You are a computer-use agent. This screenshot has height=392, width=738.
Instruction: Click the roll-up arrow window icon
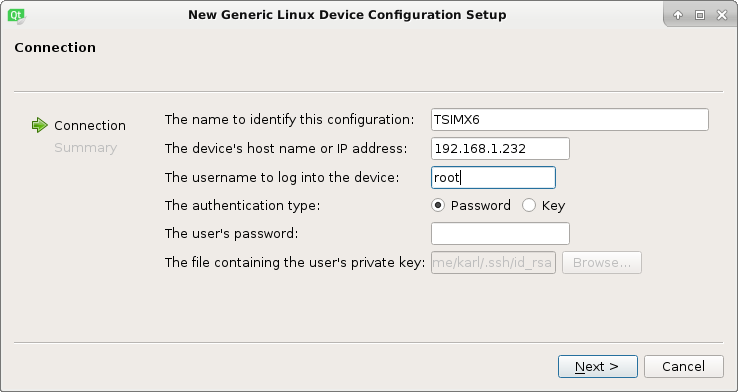pyautogui.click(x=678, y=15)
